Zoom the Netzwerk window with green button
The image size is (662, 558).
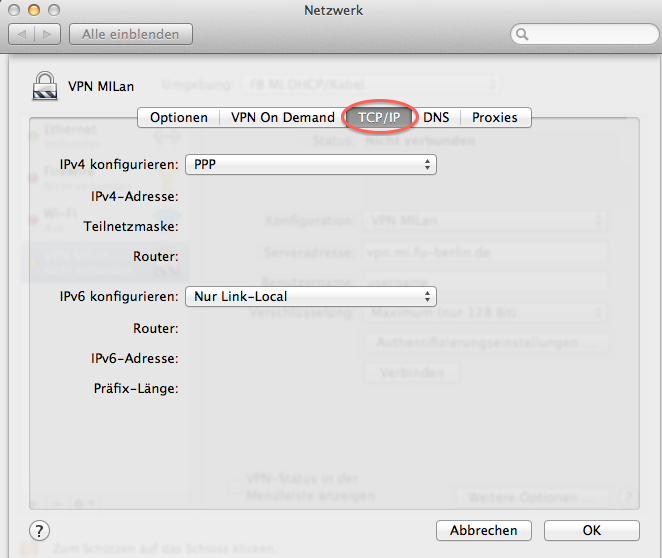54,10
